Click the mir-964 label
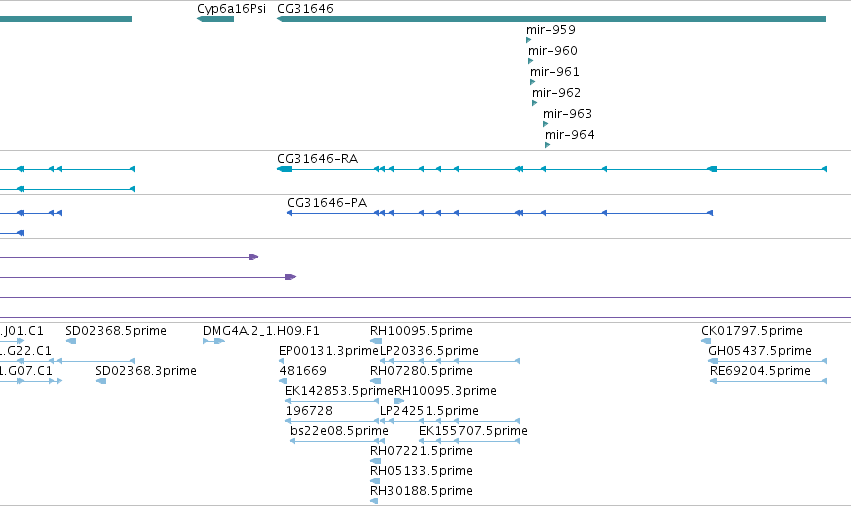Screen dimensions: 851x506 (x=569, y=135)
